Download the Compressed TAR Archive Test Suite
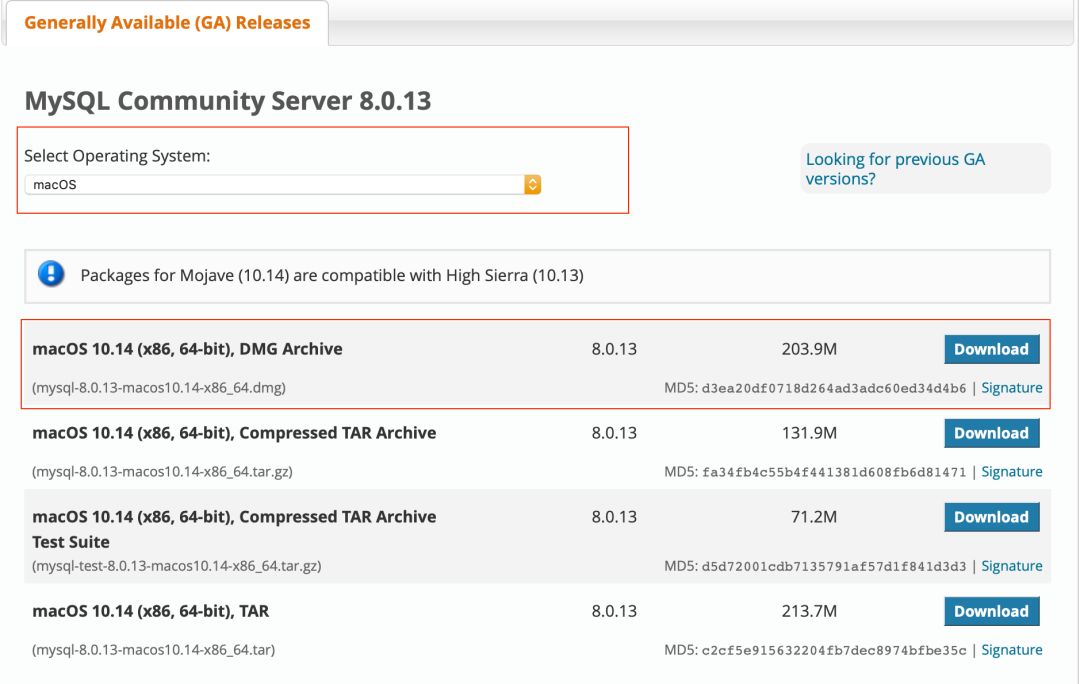 (x=991, y=517)
